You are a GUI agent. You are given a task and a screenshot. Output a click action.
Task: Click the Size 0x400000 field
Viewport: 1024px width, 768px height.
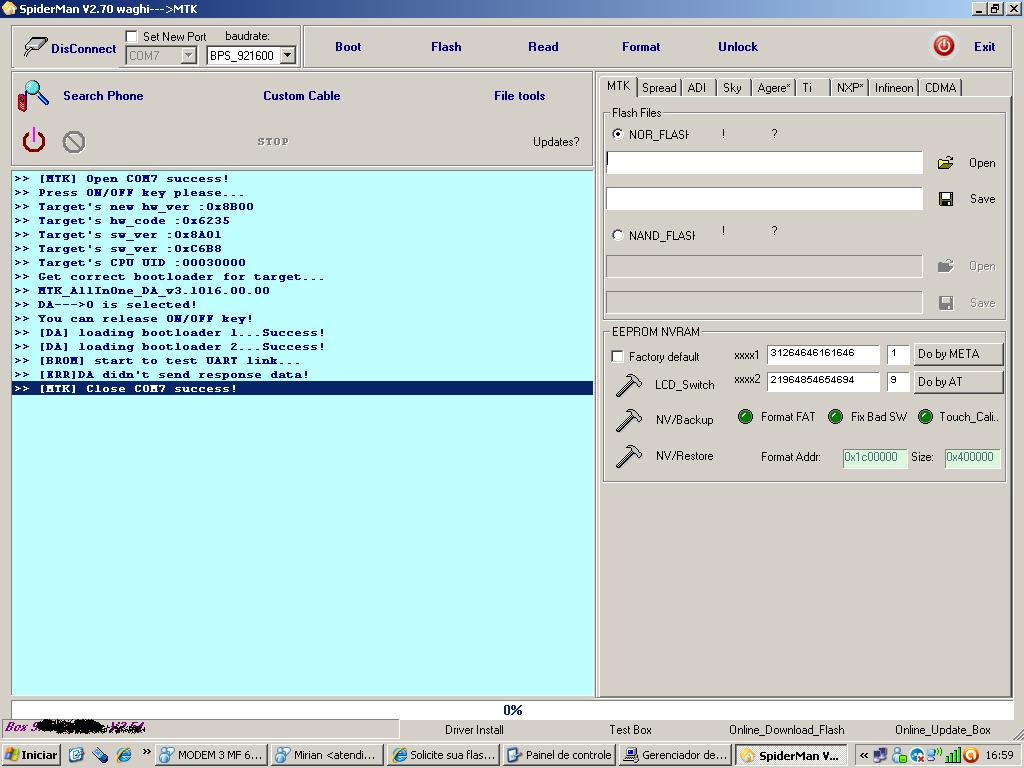pyautogui.click(x=972, y=457)
